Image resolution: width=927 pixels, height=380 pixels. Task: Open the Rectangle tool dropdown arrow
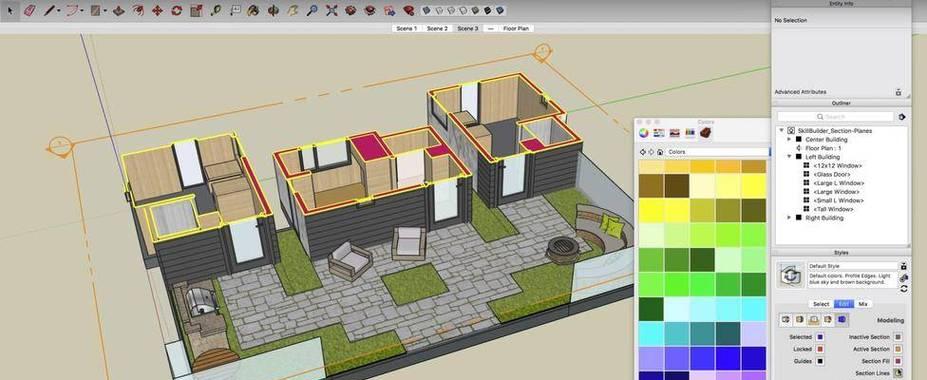tap(105, 11)
